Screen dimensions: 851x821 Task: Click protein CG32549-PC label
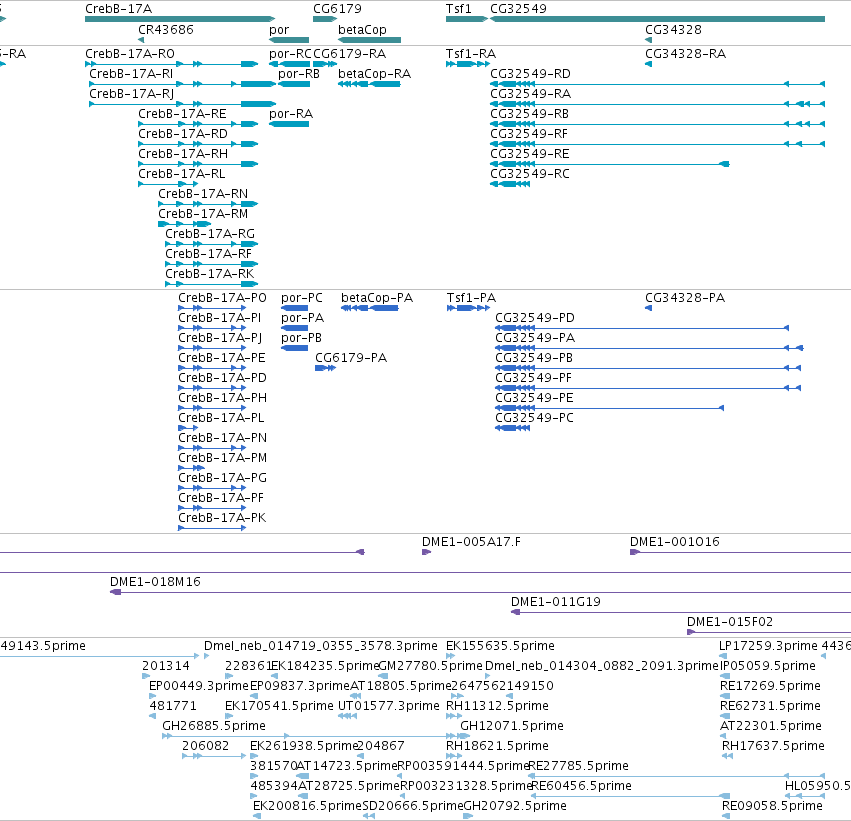[534, 418]
